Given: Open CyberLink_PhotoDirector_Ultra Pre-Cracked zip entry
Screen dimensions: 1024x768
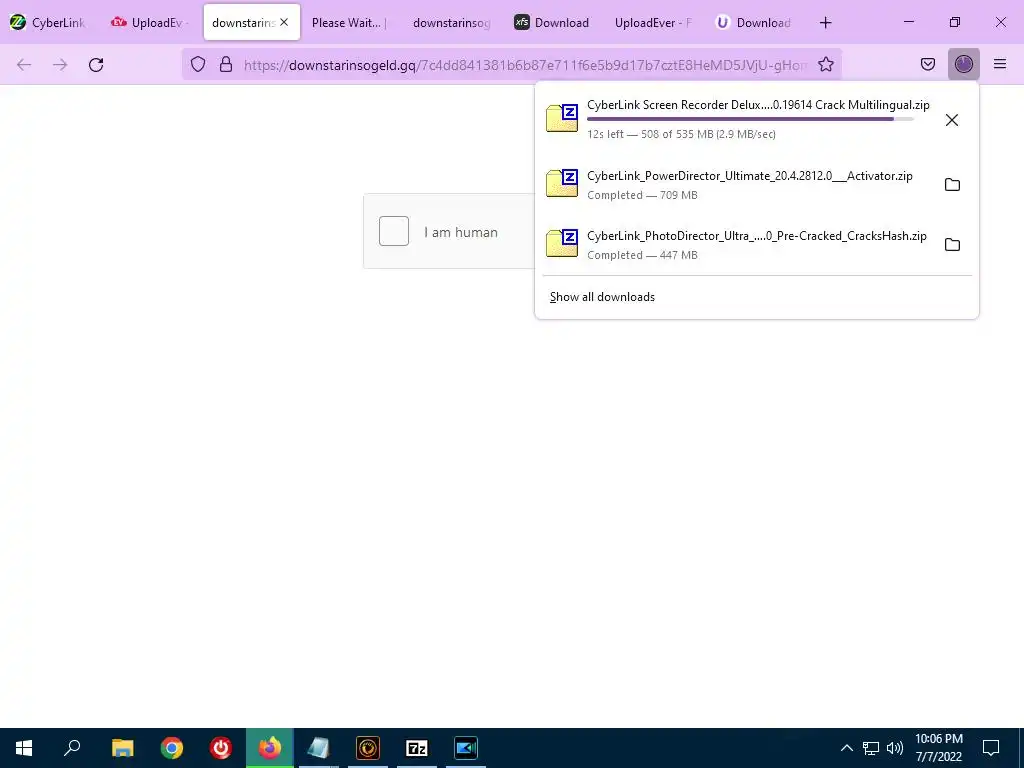Looking at the screenshot, I should click(737, 245).
